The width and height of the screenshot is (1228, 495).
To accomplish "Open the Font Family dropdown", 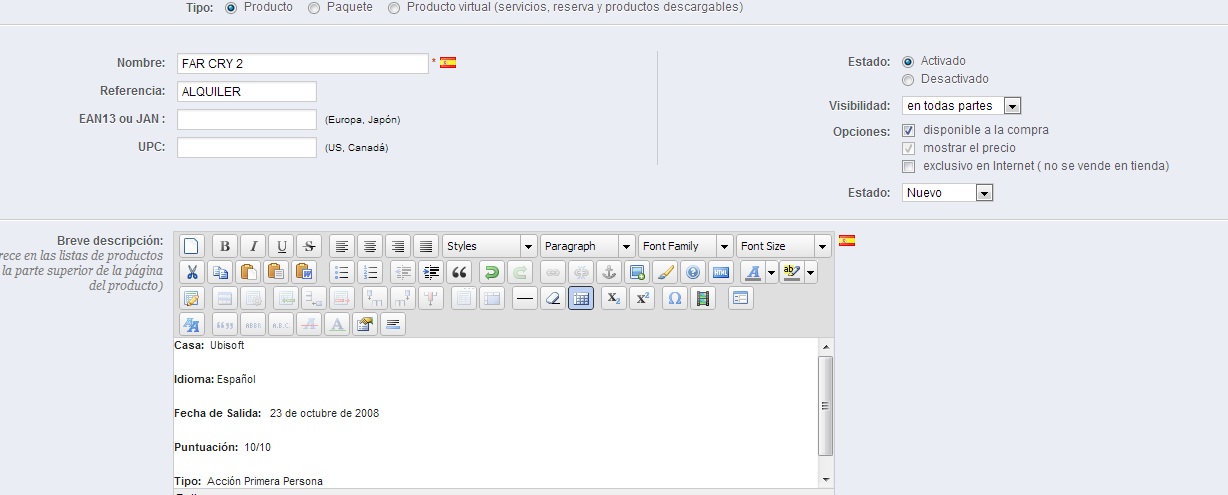I will (x=686, y=246).
